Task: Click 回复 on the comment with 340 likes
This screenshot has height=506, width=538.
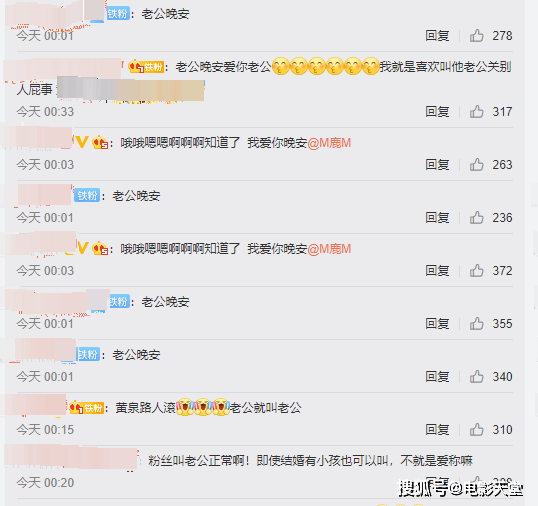Action: (x=437, y=377)
